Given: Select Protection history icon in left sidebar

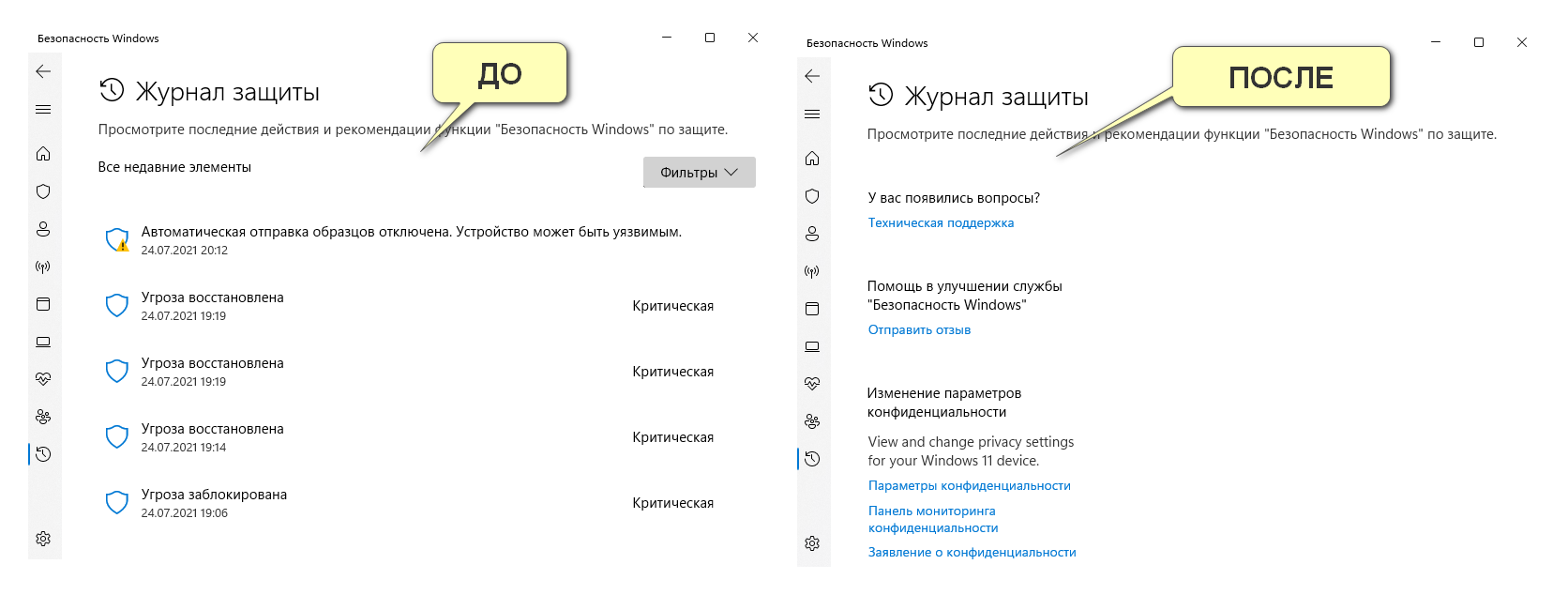Looking at the screenshot, I should [x=43, y=454].
